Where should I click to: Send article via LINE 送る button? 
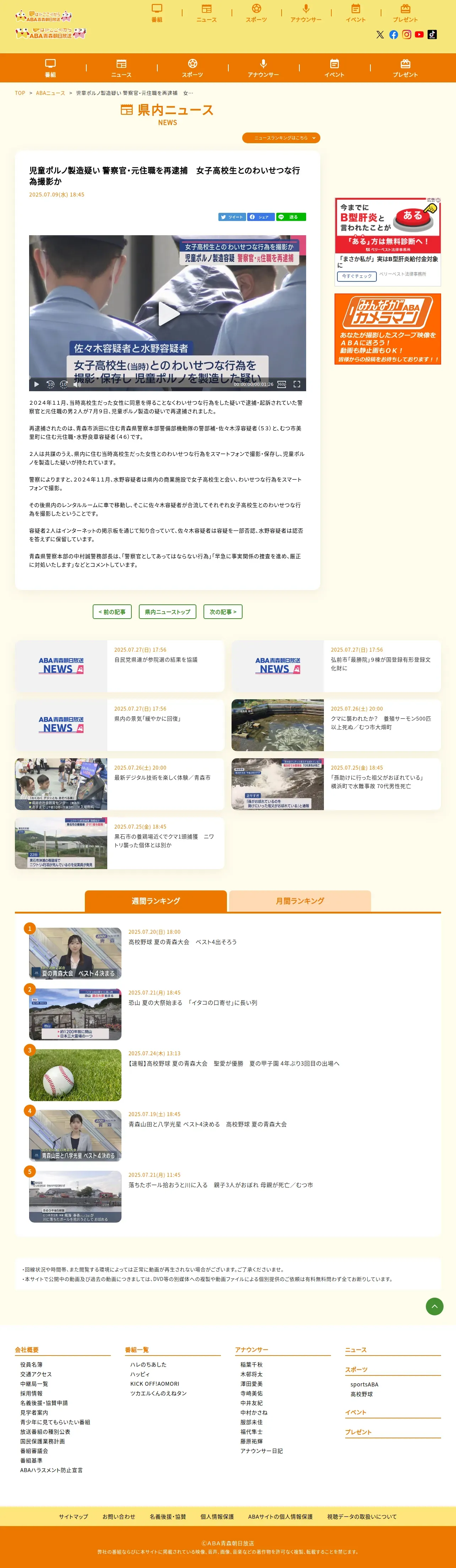coord(291,217)
